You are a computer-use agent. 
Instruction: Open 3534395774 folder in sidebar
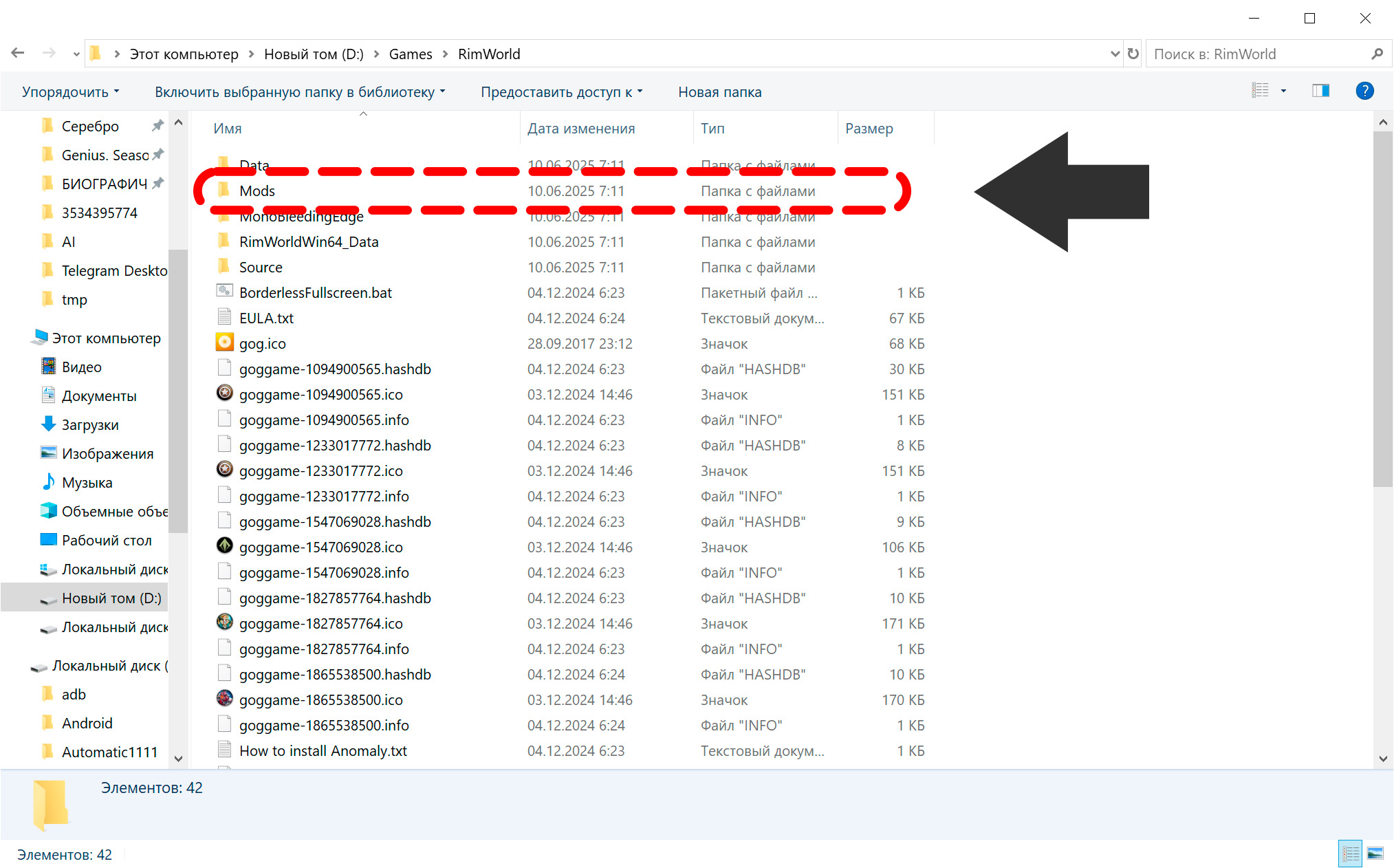[x=99, y=213]
